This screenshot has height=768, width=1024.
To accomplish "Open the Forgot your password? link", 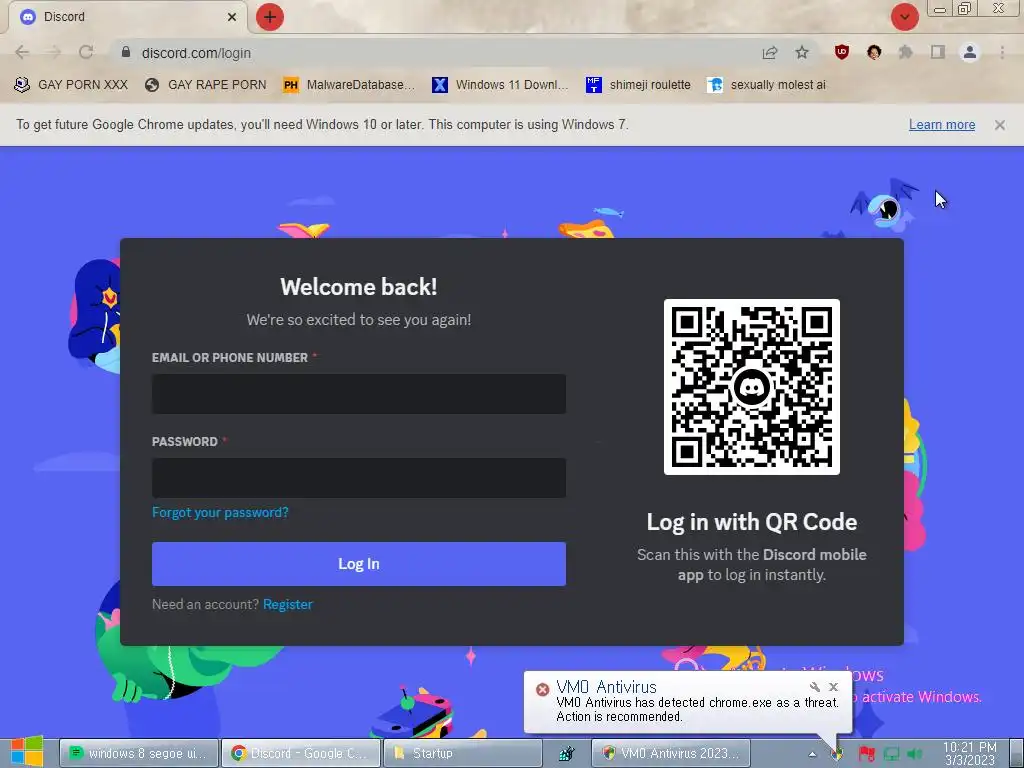I will (x=220, y=513).
